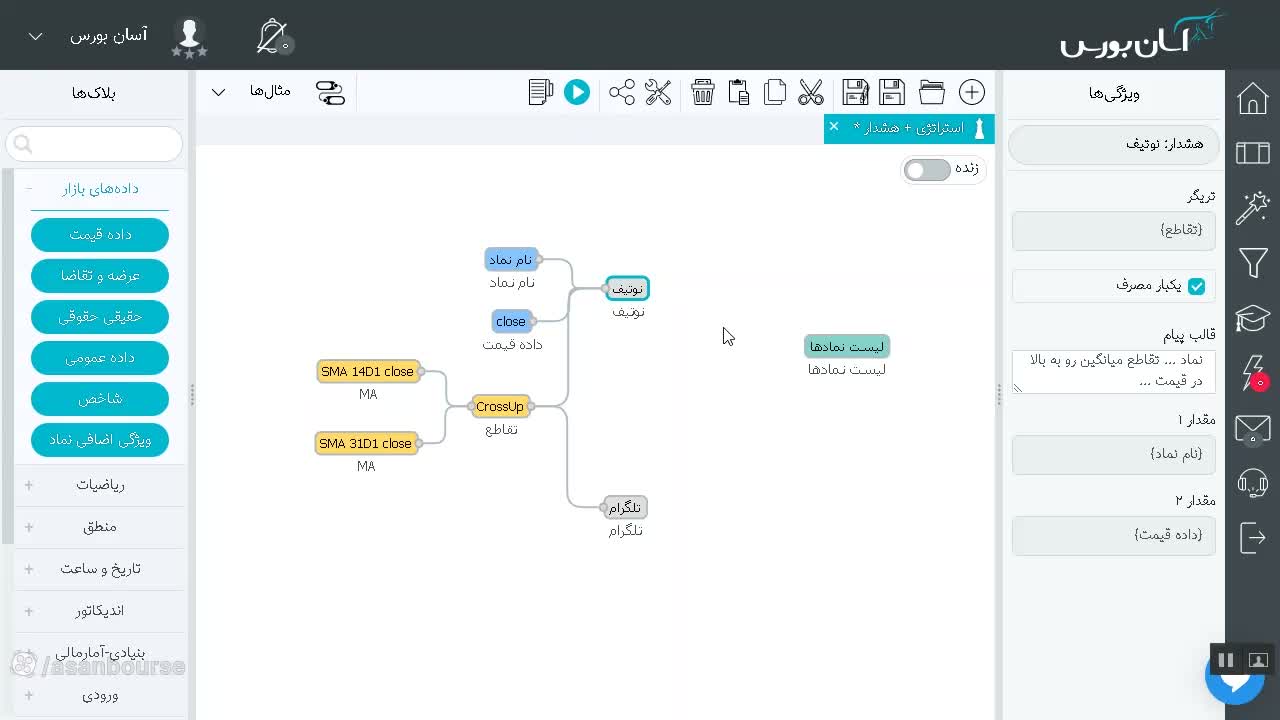Expand the ریاضیات blocks category
Image resolution: width=1280 pixels, height=720 pixels.
(x=100, y=485)
